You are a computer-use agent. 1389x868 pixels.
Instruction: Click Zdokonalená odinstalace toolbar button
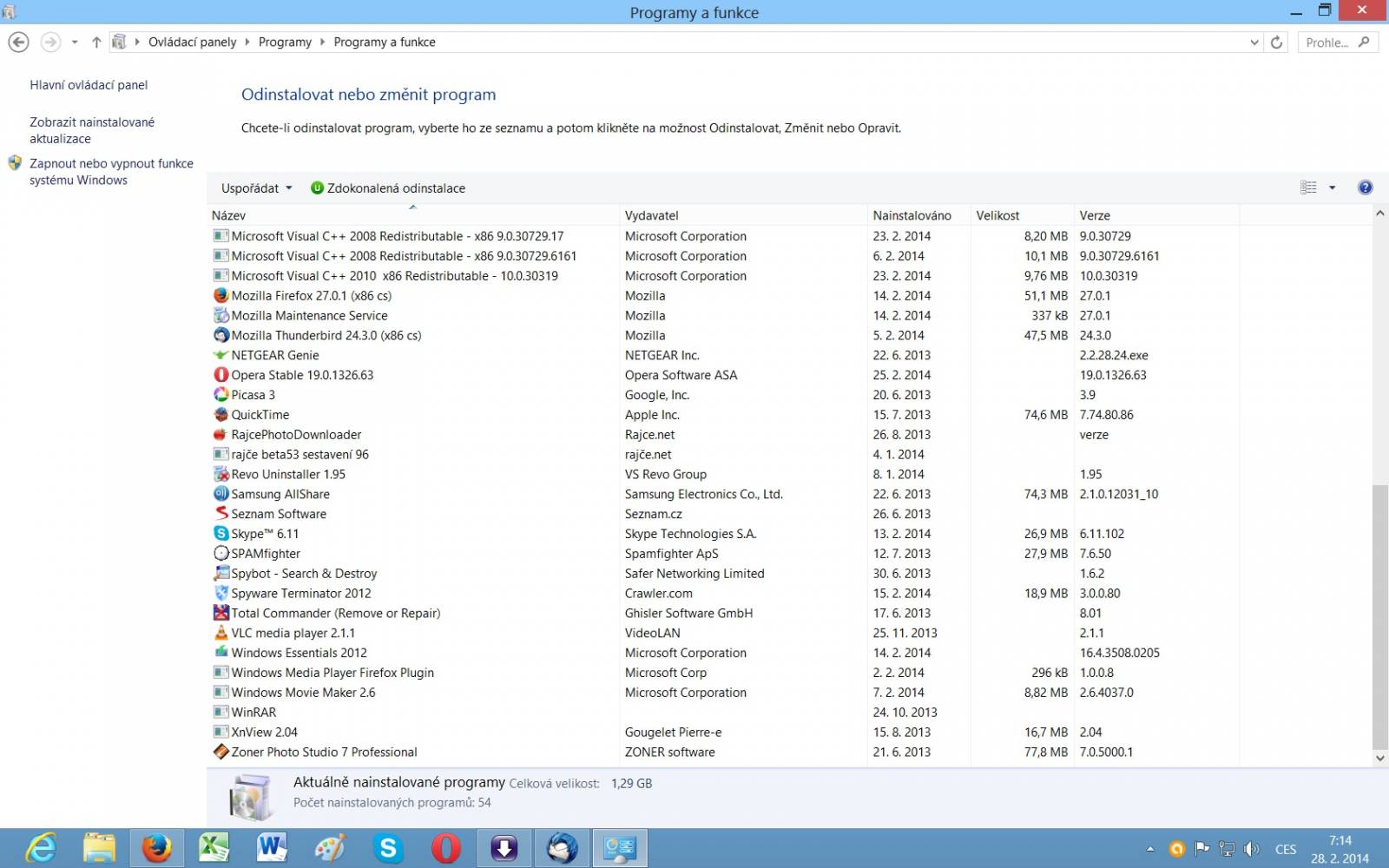tap(388, 188)
